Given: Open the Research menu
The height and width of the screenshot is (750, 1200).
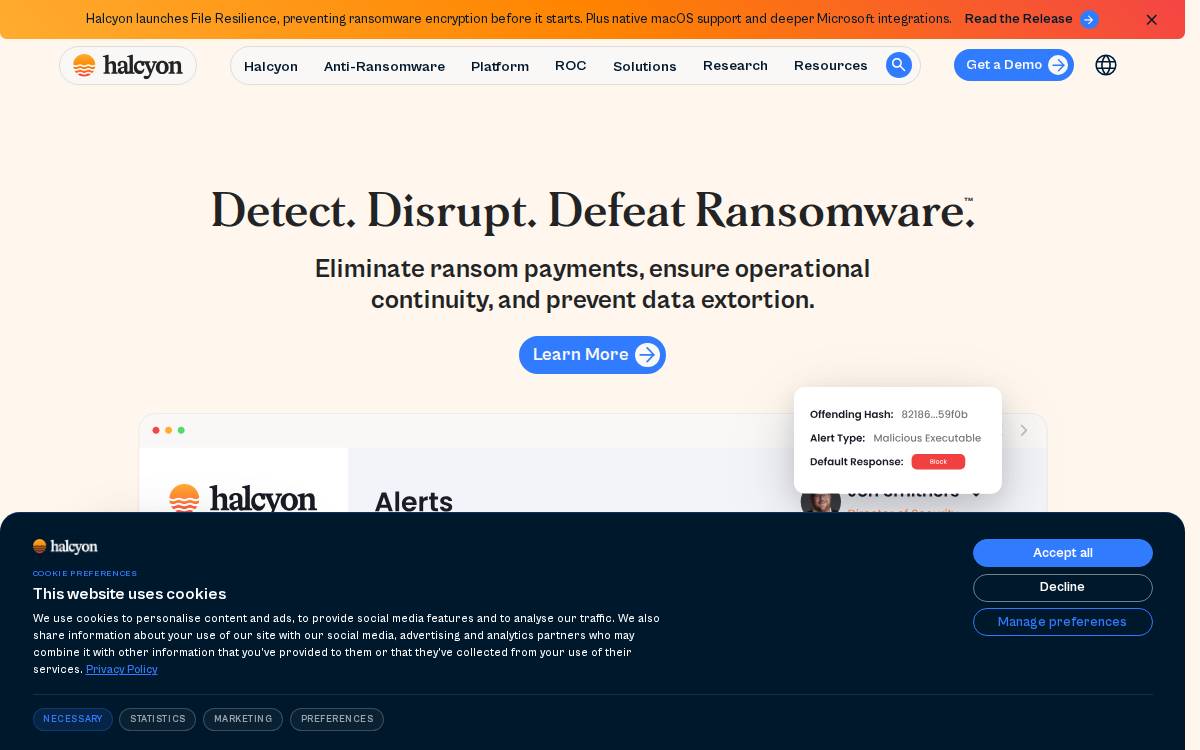Looking at the screenshot, I should click(735, 65).
